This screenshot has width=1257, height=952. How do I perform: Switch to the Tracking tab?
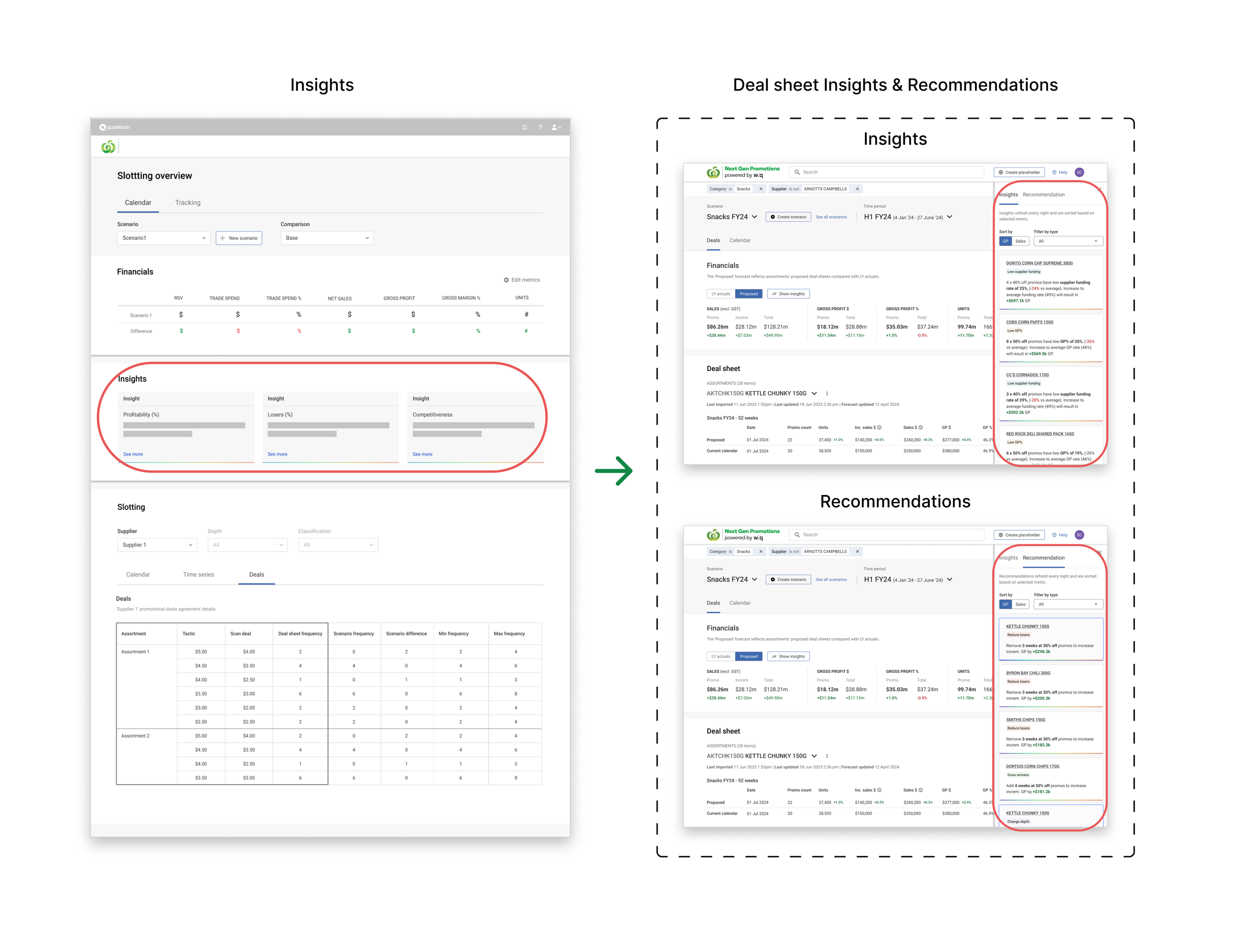tap(188, 203)
